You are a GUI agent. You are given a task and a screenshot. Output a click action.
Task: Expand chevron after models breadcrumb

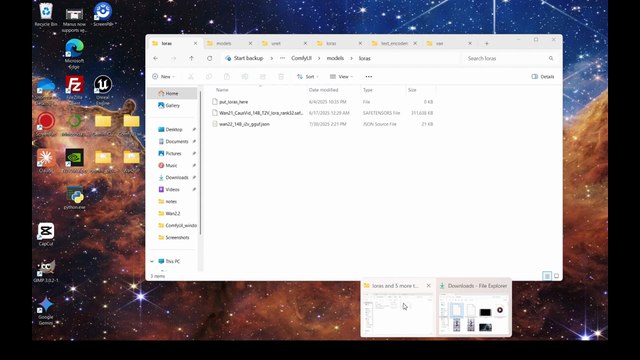pos(351,58)
